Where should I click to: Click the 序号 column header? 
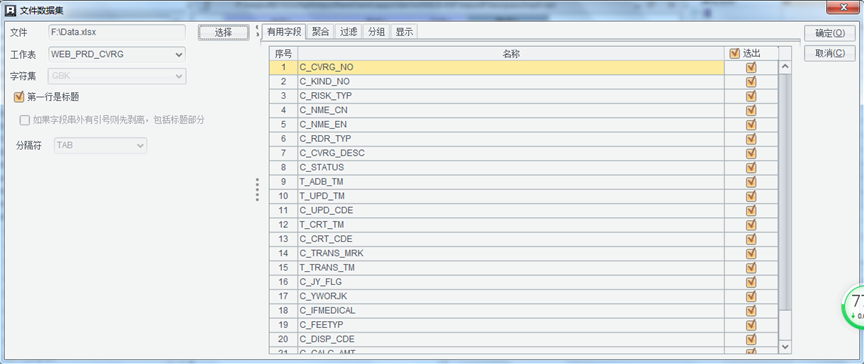283,53
